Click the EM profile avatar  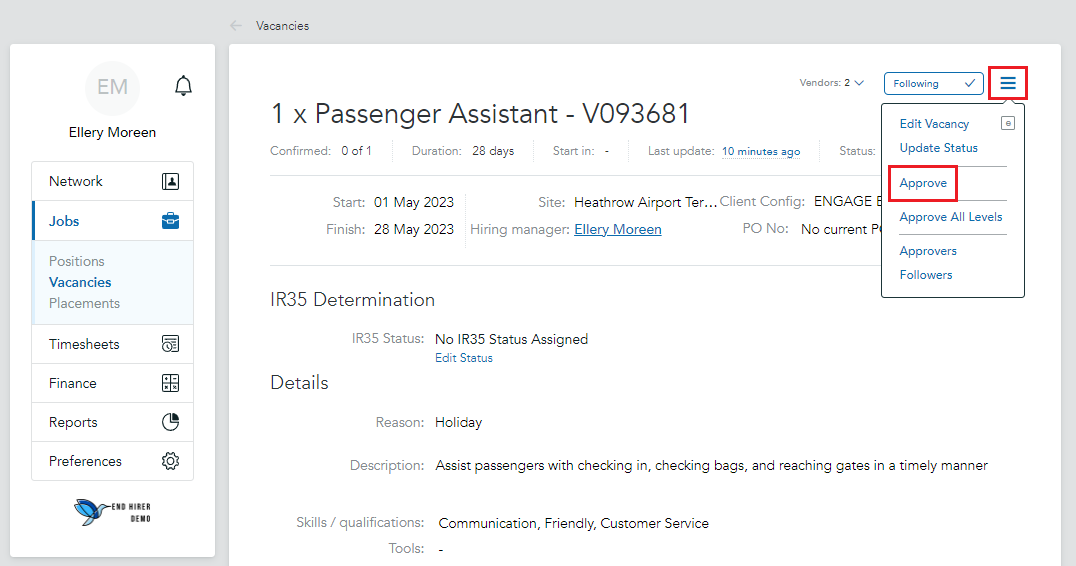pos(113,87)
